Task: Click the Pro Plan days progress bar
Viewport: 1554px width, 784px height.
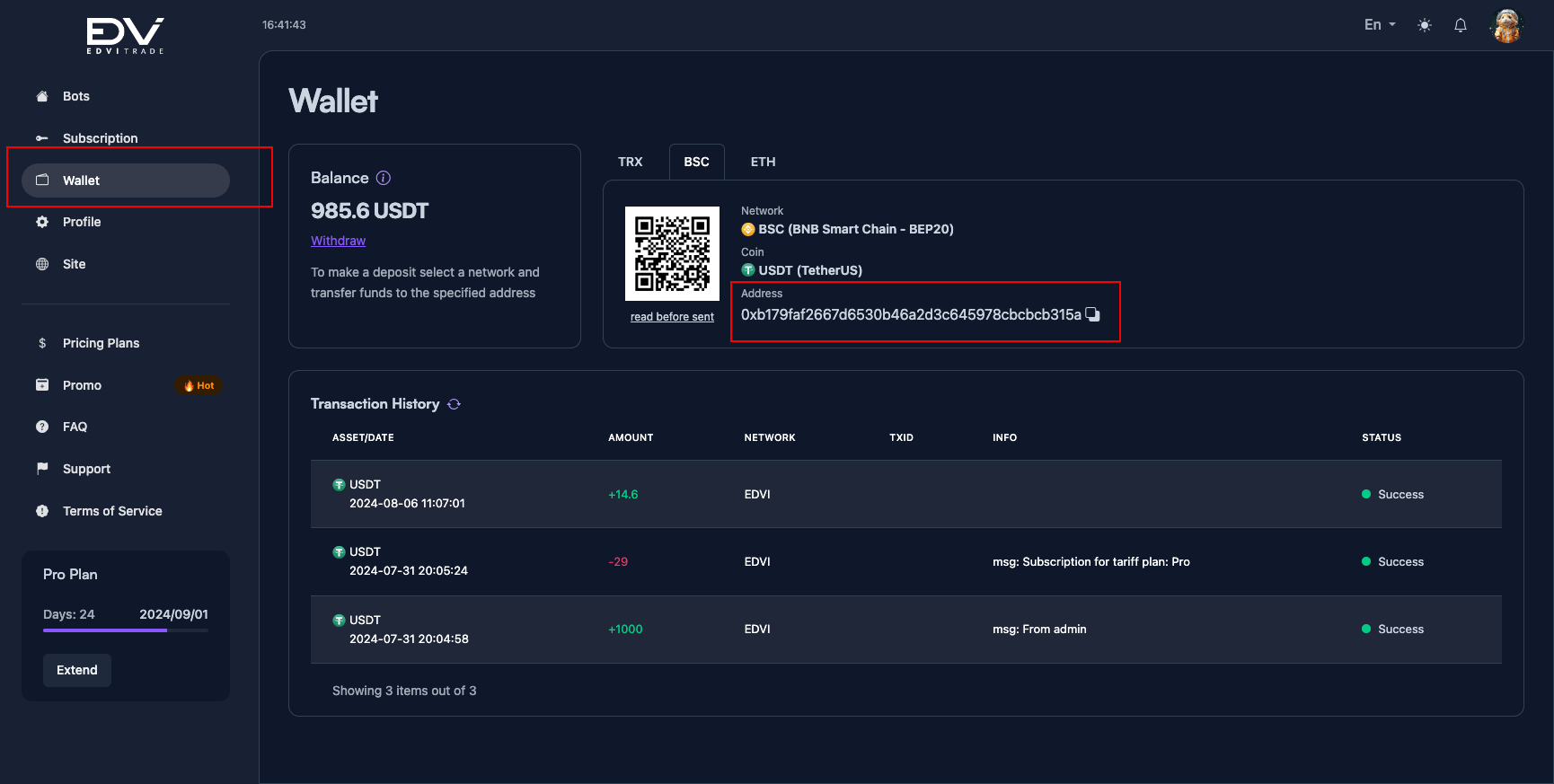Action: (126, 630)
